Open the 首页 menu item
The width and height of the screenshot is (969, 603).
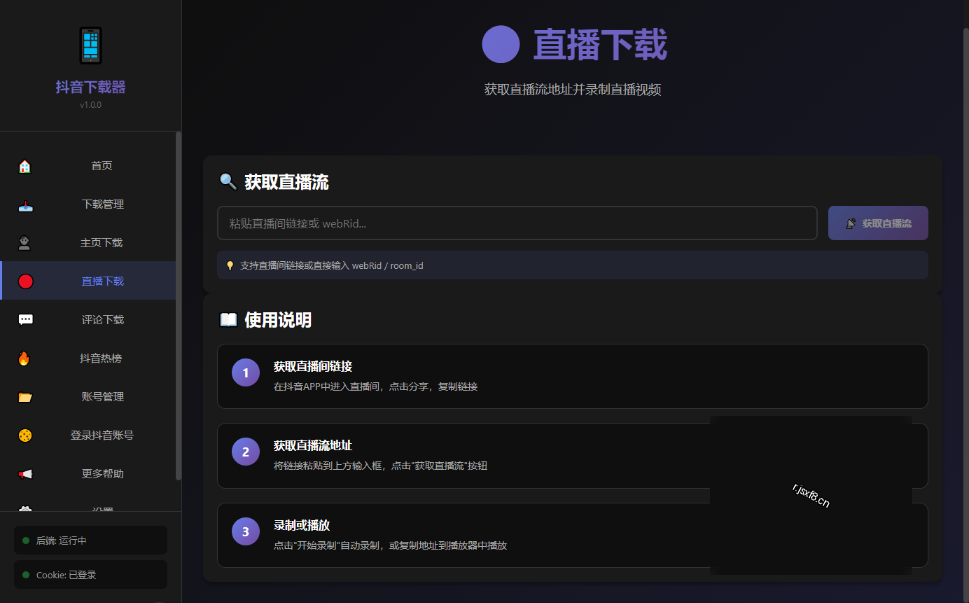88,166
